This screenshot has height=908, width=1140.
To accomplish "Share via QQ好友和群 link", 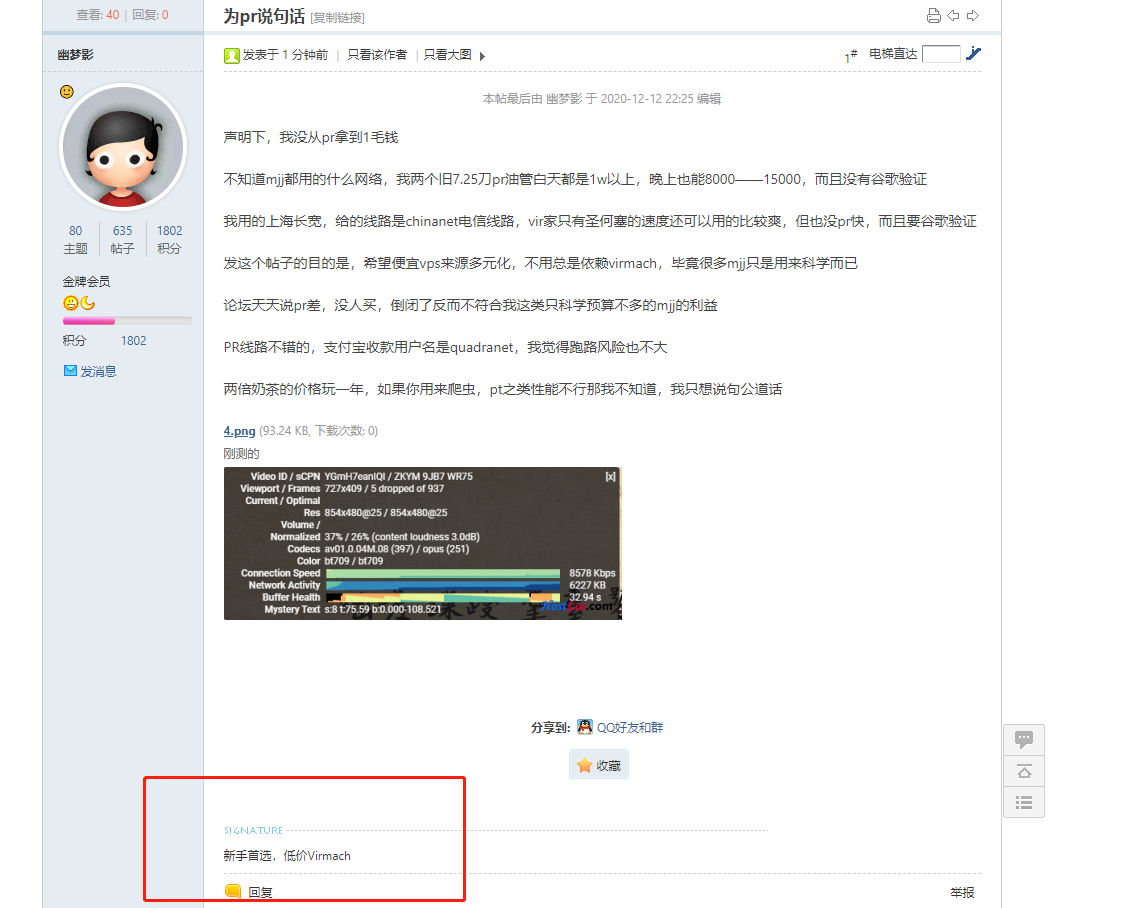I will tap(629, 728).
